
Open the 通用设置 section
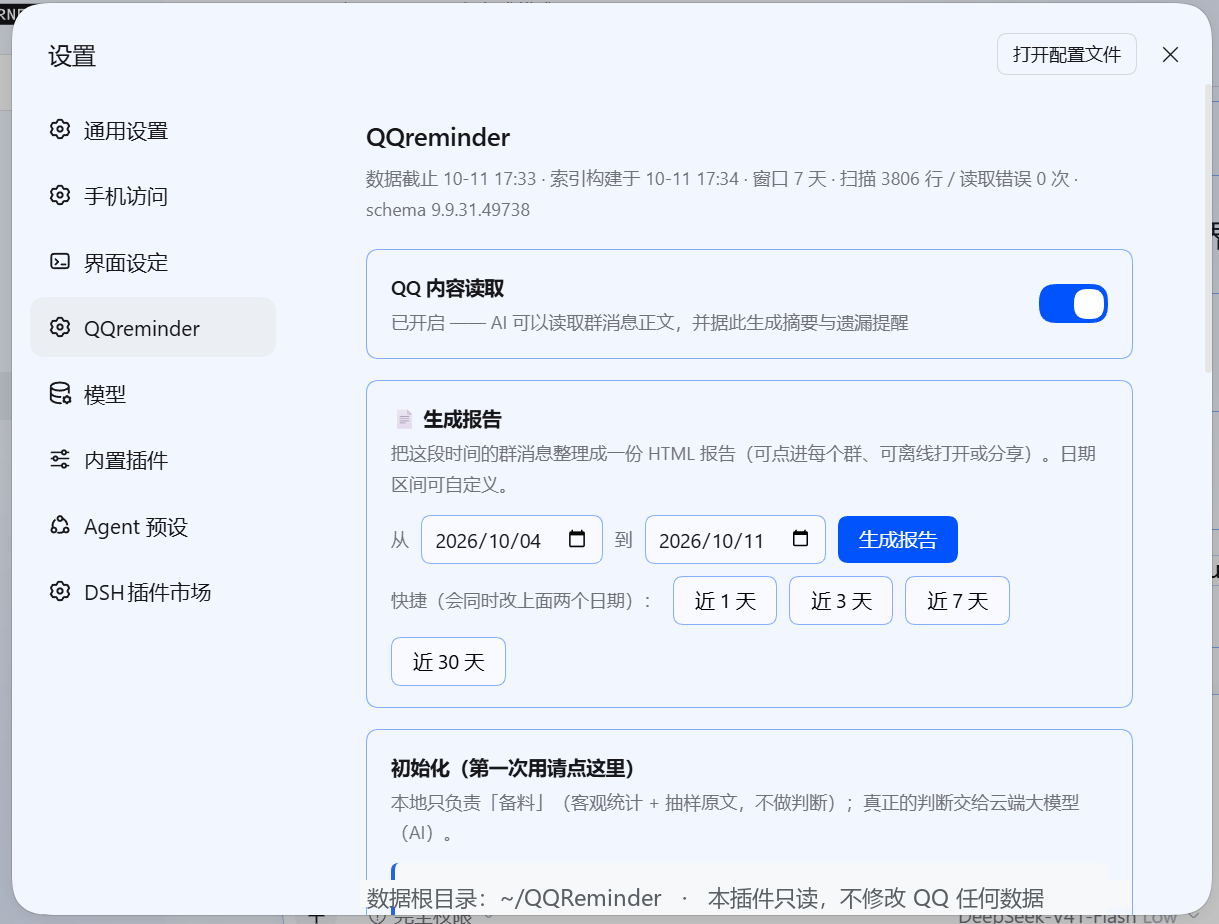point(153,130)
